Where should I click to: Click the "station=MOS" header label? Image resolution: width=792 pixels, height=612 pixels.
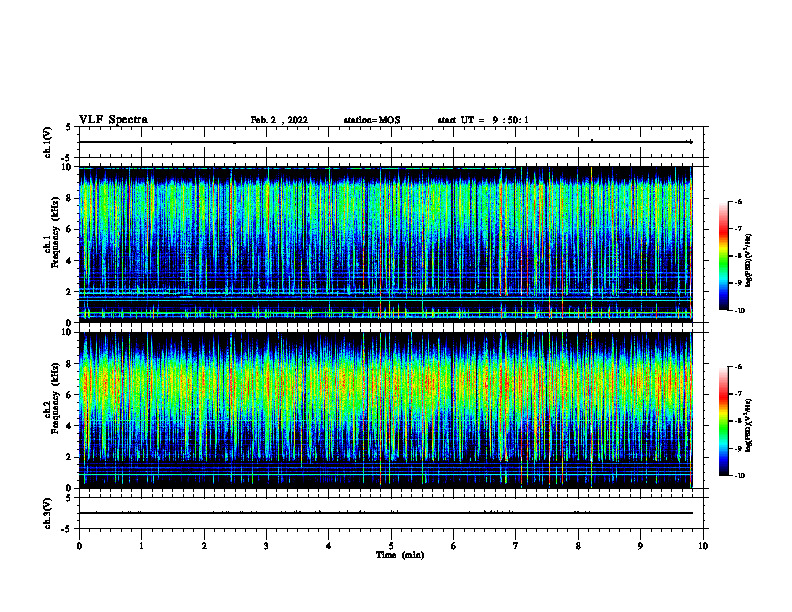[372, 120]
